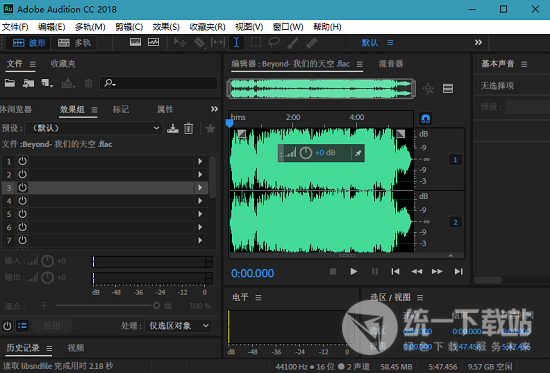
Task: Stop audio playback
Action: pyautogui.click(x=333, y=272)
